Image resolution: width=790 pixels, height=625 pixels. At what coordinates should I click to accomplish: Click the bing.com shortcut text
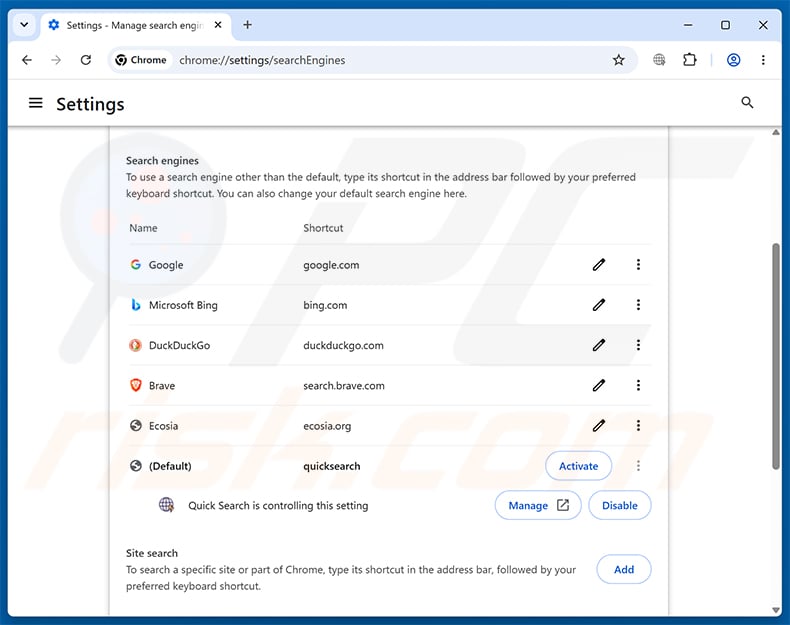[325, 305]
